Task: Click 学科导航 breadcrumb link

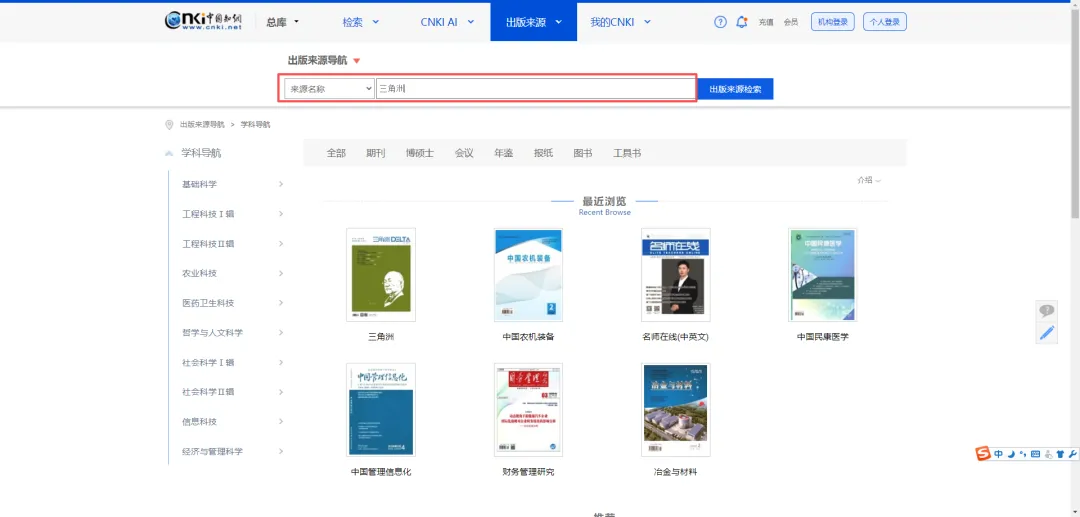Action: [x=256, y=125]
